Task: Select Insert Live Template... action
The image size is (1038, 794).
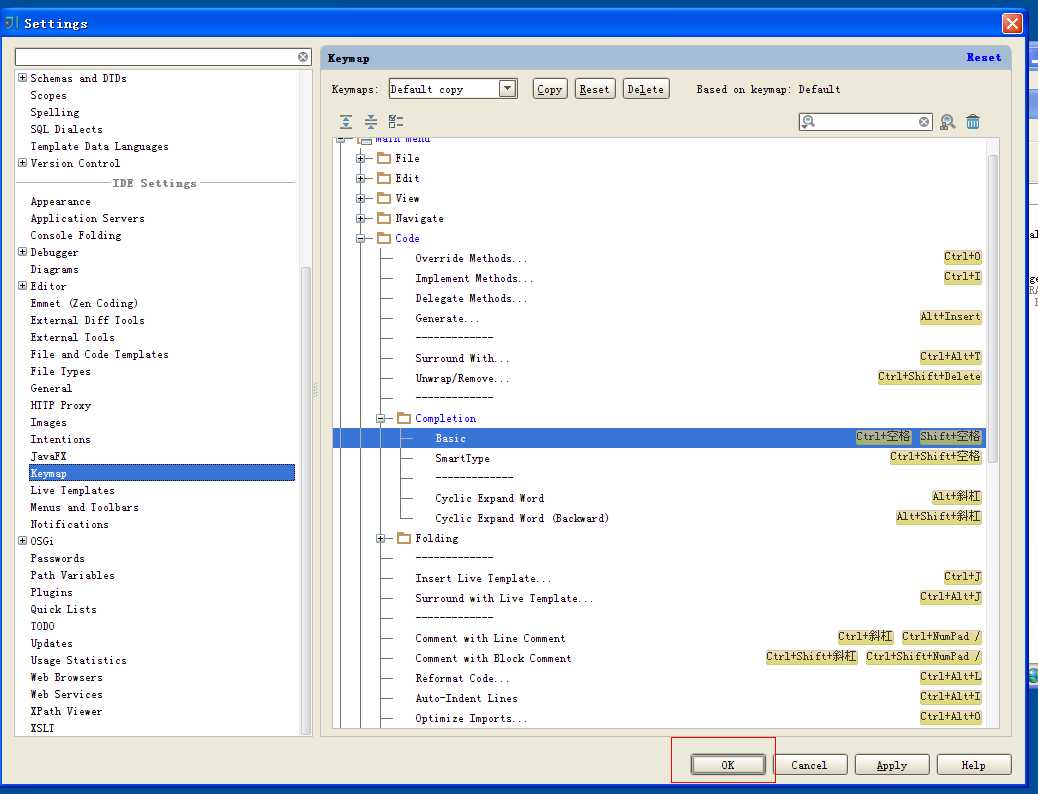Action: click(483, 578)
